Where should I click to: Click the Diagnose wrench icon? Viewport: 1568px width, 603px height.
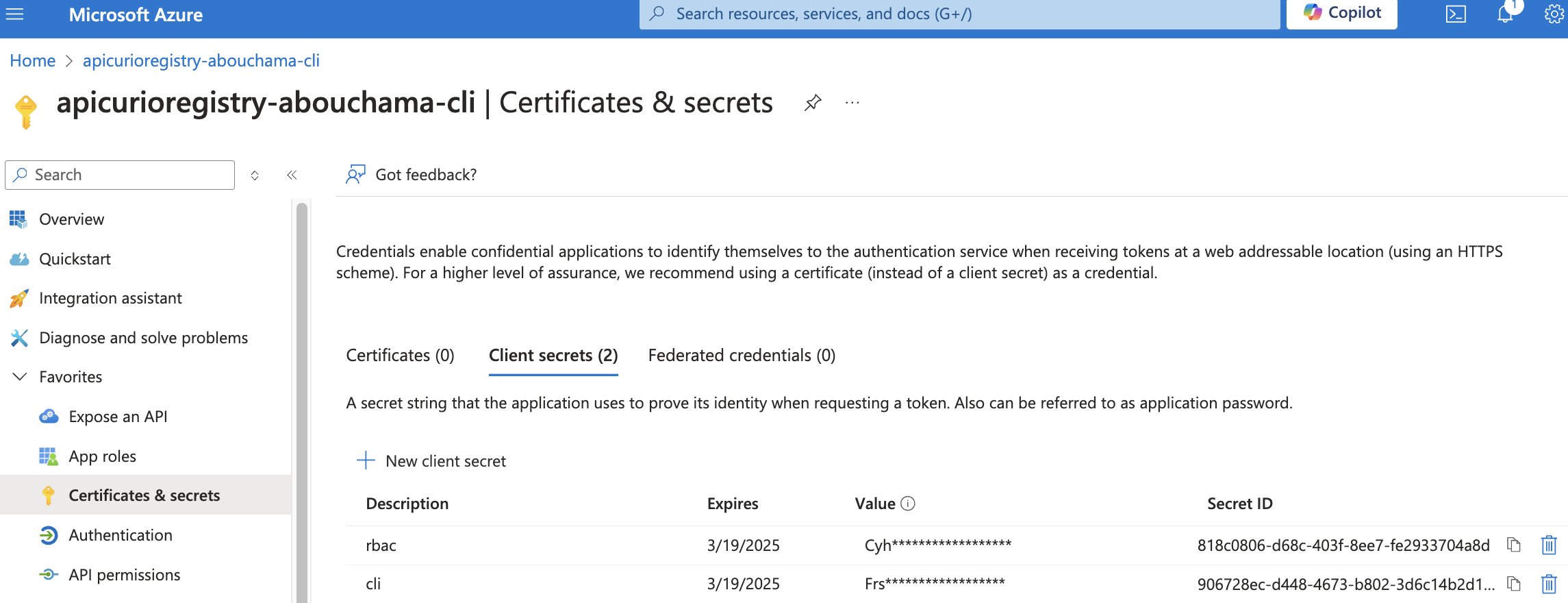[19, 338]
